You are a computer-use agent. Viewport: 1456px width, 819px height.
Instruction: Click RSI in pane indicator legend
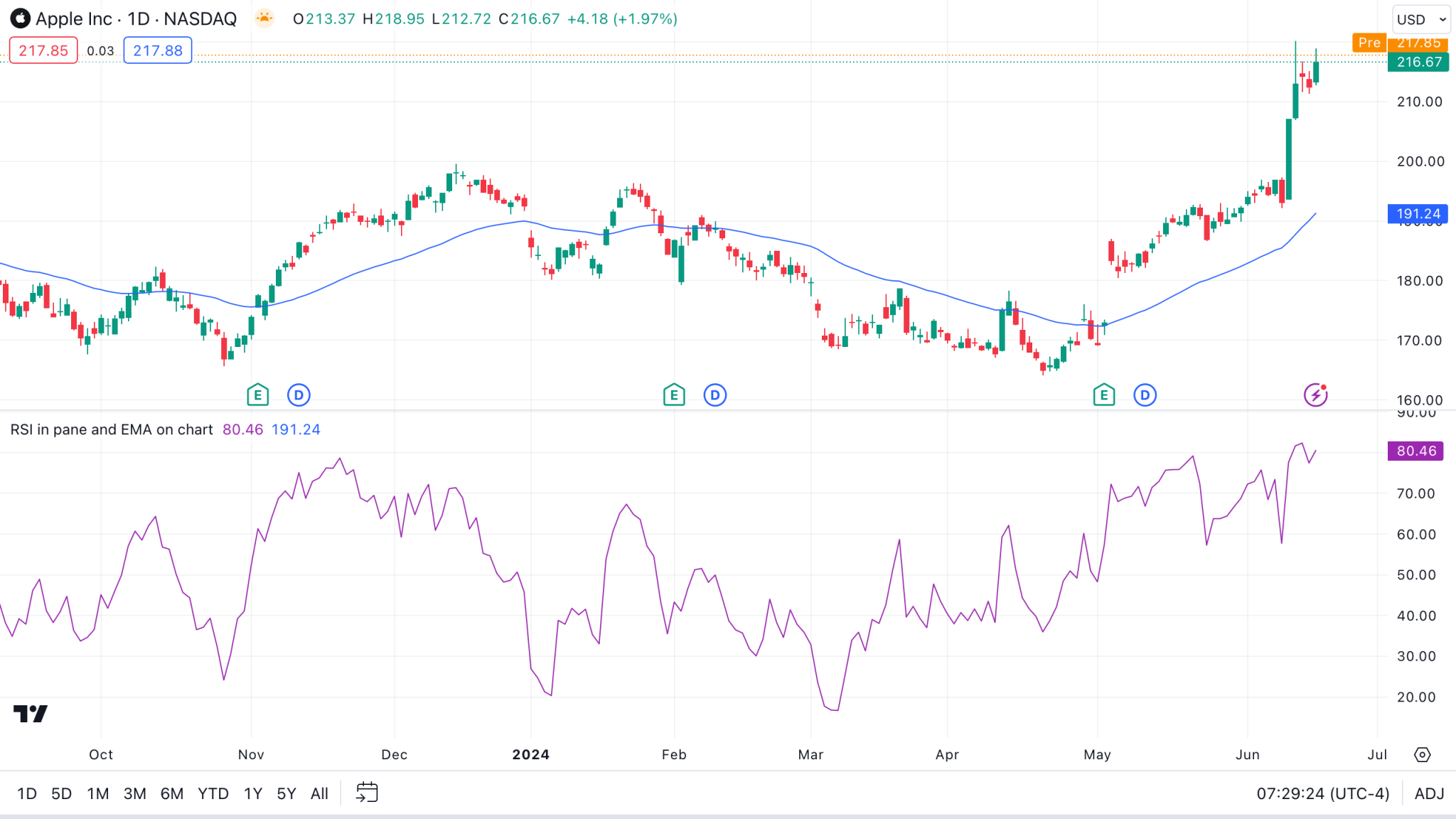point(112,429)
